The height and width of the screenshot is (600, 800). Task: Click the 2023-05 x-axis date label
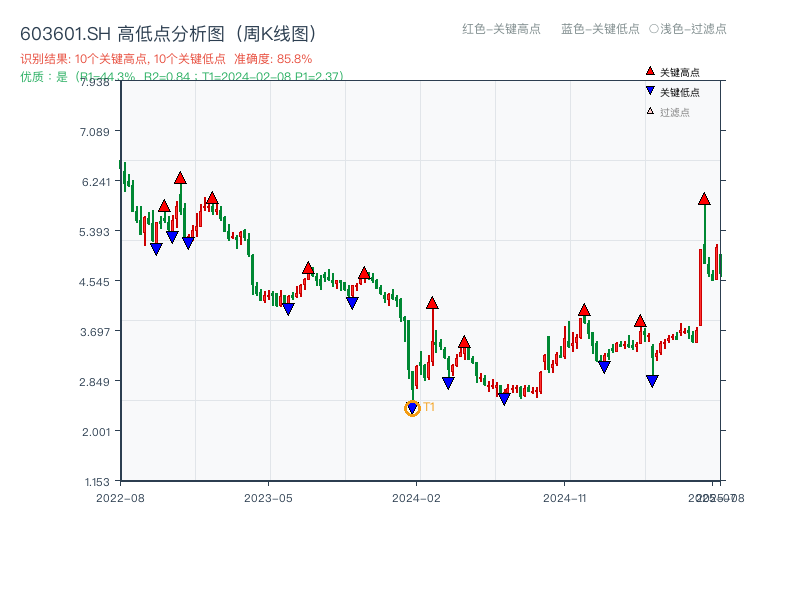[x=268, y=497]
